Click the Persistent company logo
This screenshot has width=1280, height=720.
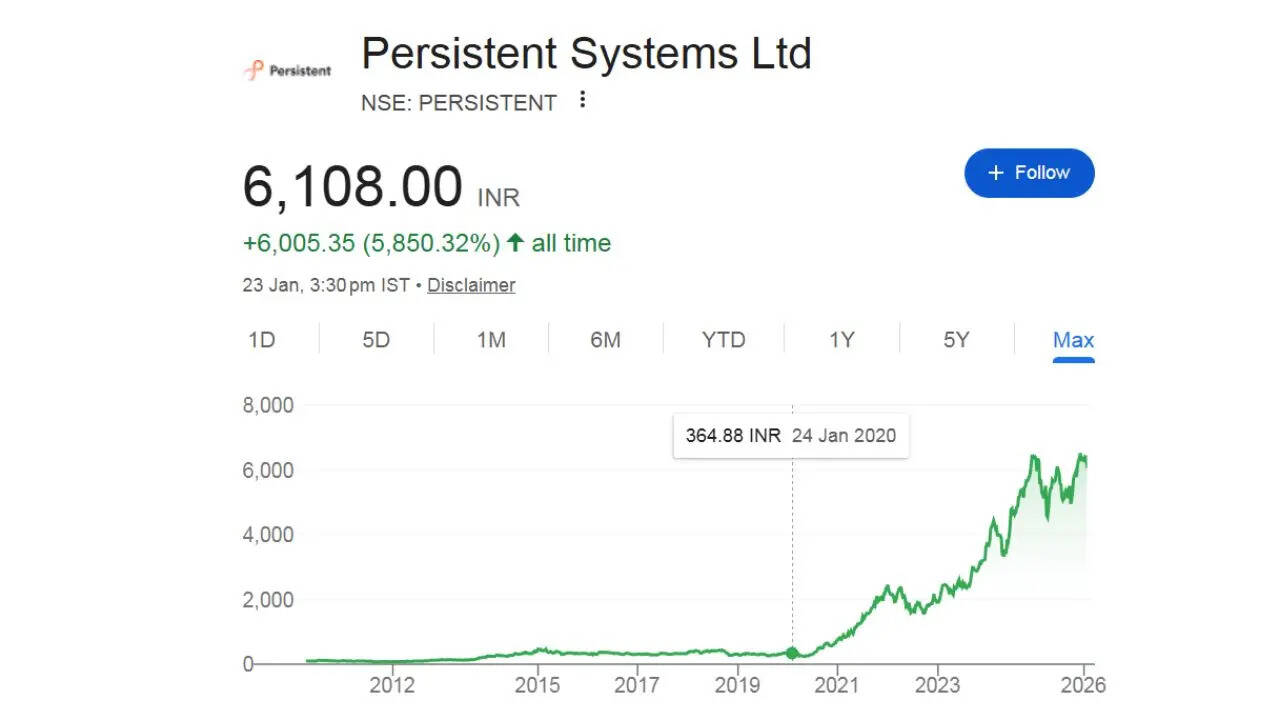pos(287,71)
